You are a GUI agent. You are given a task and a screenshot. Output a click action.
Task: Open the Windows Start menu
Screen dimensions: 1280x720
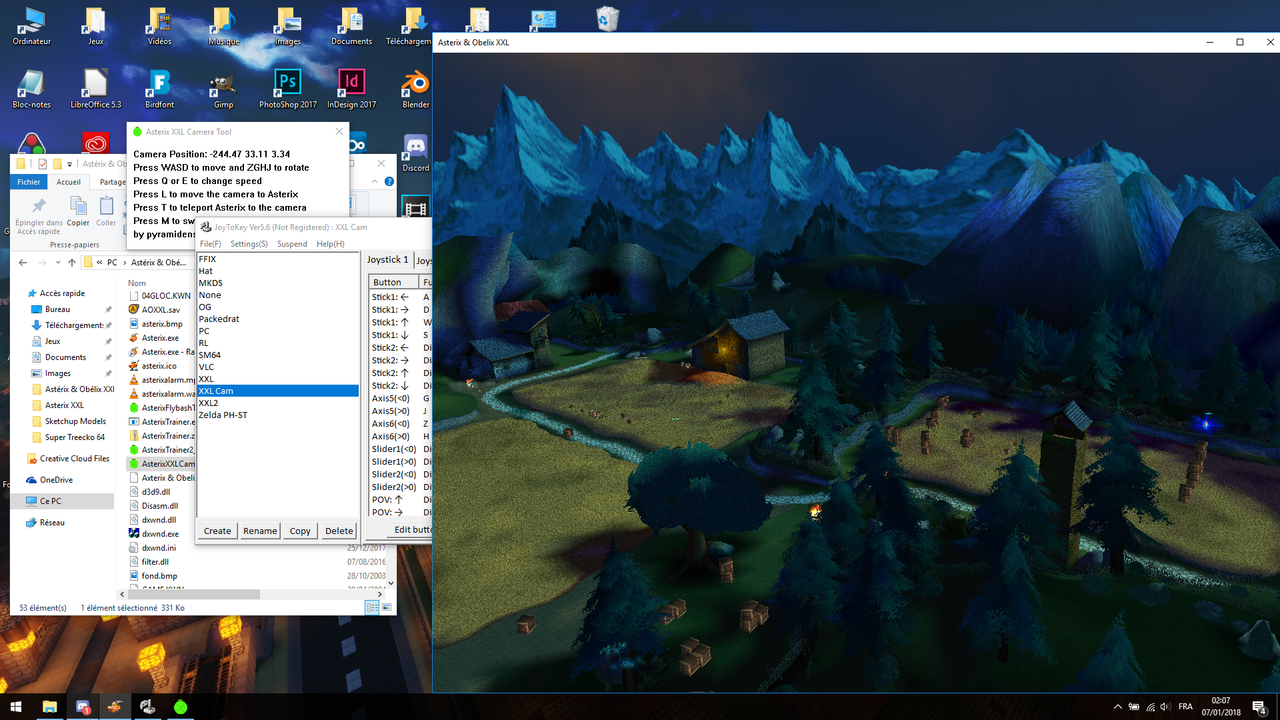point(16,706)
